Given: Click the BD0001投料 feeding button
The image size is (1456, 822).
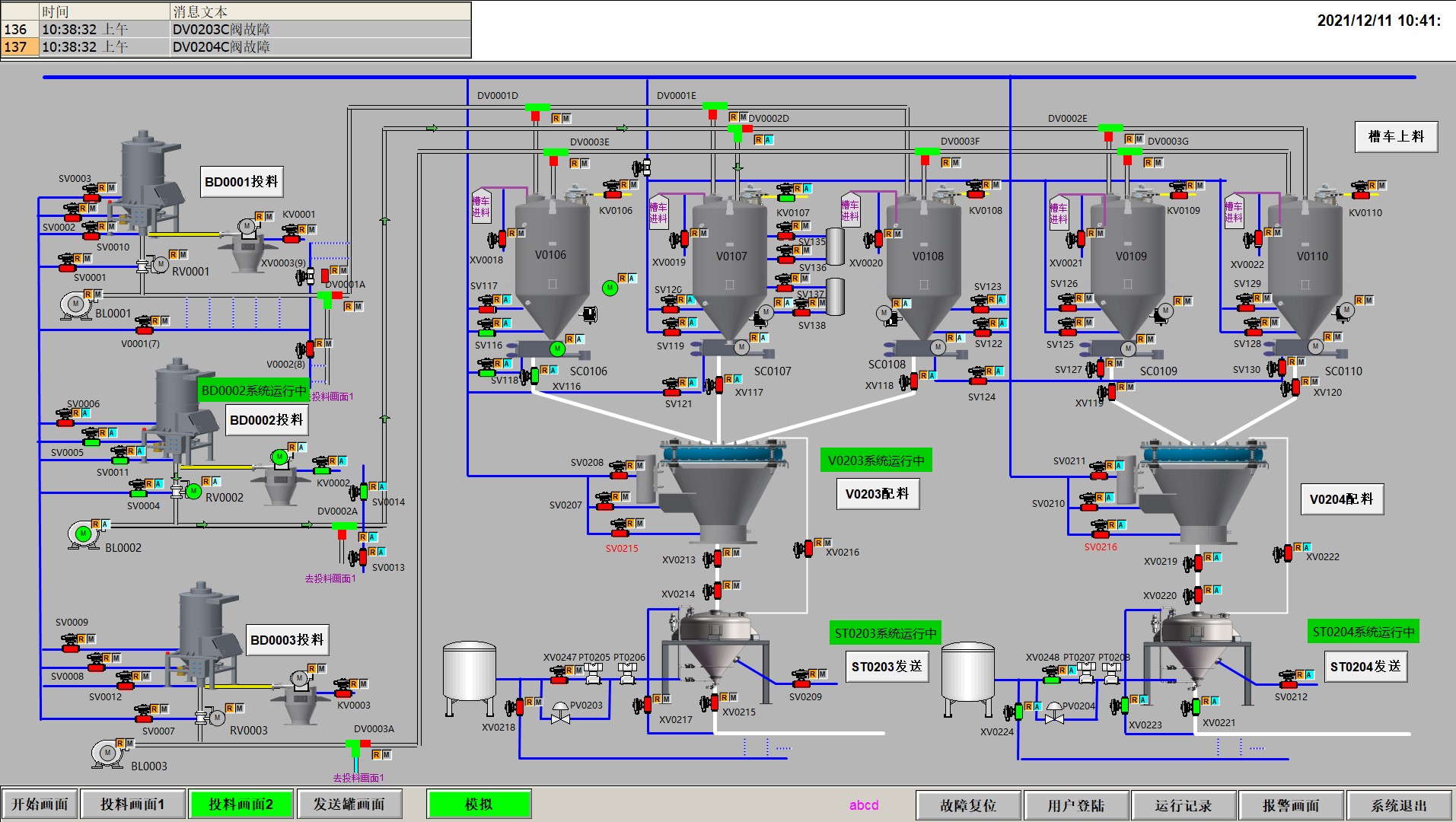Looking at the screenshot, I should (242, 182).
